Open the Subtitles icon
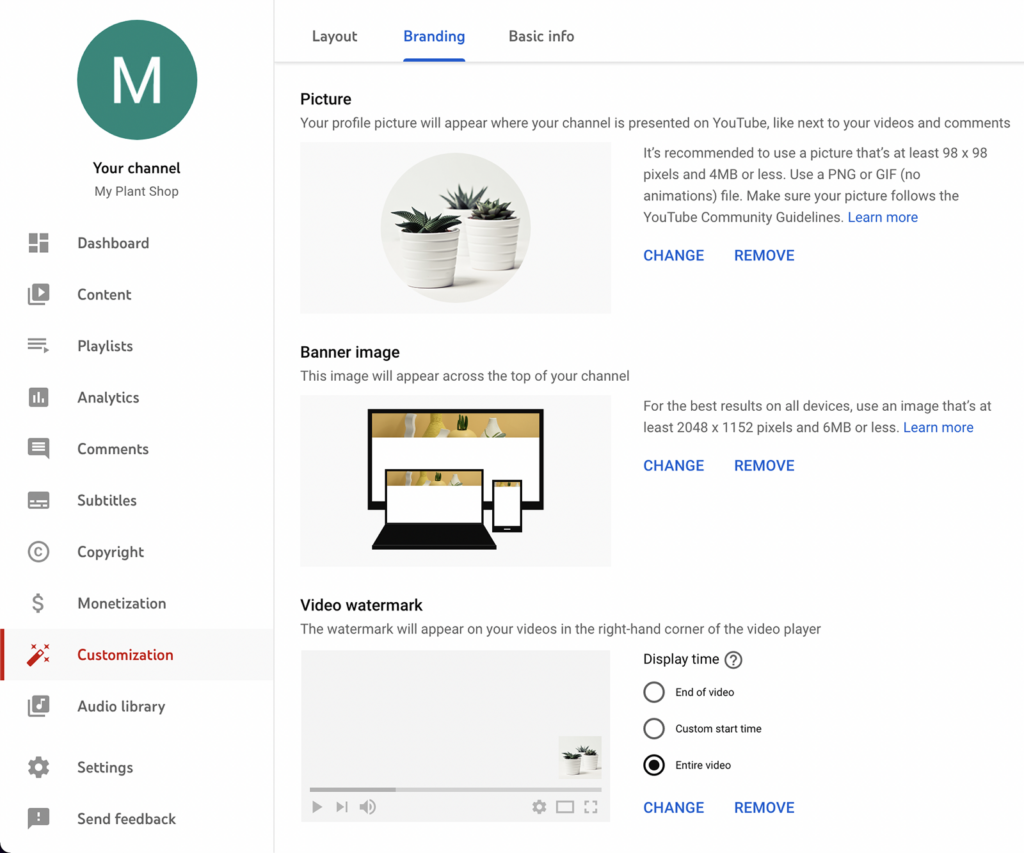 pos(39,500)
